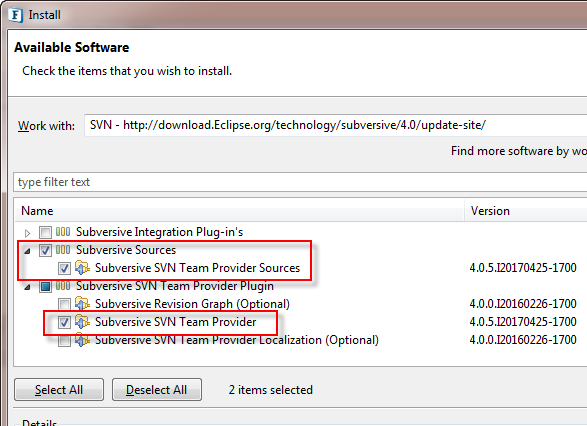This screenshot has height=426, width=587.
Task: Click the Select All button
Action: tap(59, 390)
